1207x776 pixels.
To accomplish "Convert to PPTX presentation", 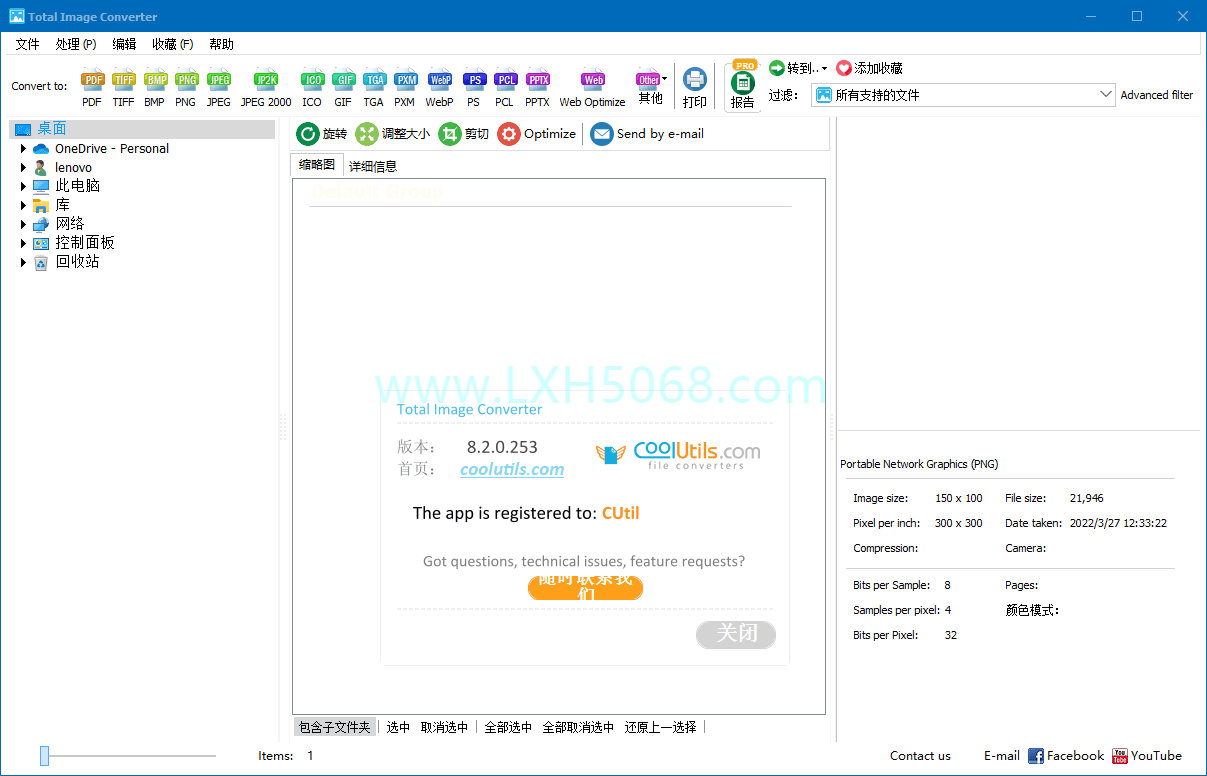I will pyautogui.click(x=538, y=88).
